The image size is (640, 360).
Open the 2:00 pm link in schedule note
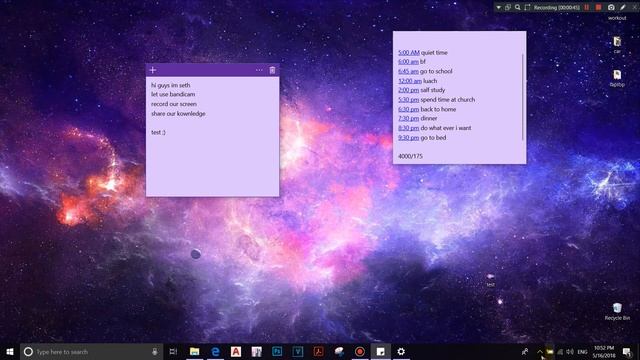(409, 90)
